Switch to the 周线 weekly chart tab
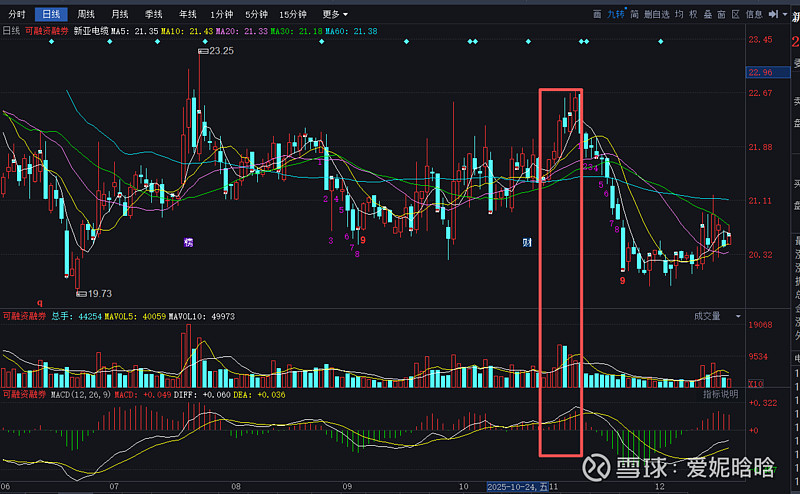Image resolution: width=800 pixels, height=494 pixels. (x=86, y=15)
